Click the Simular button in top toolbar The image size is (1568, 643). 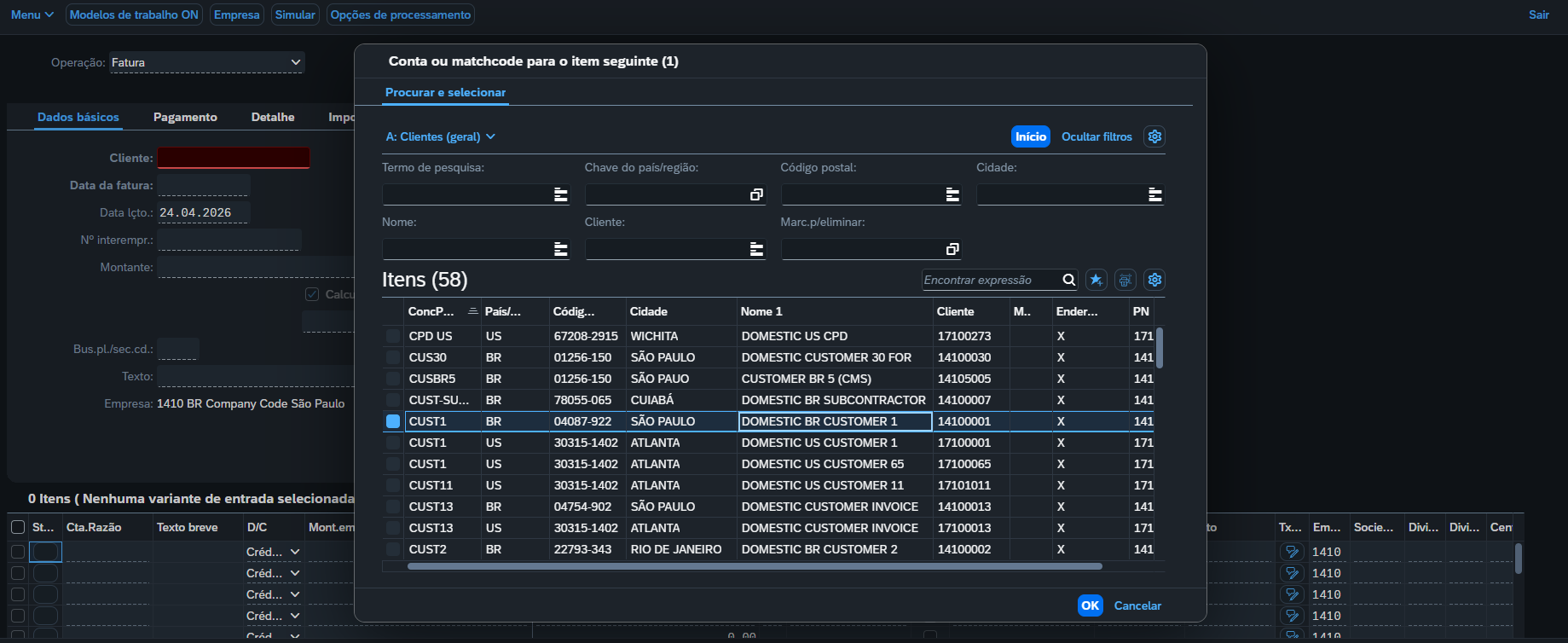295,14
